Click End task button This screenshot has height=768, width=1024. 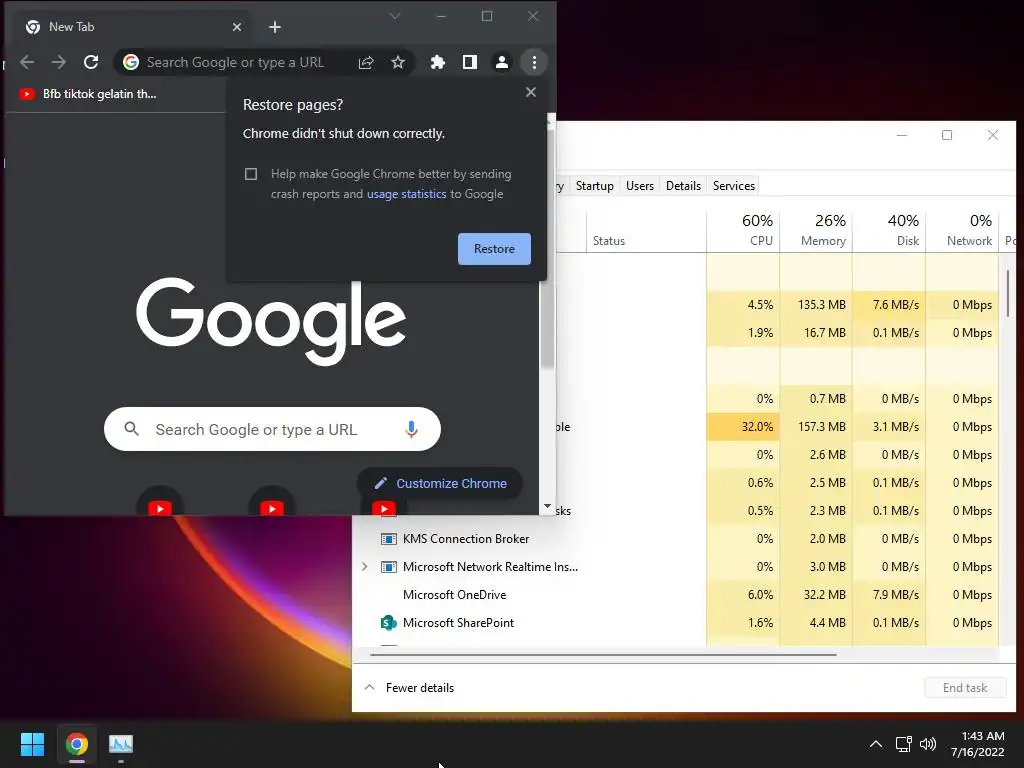point(965,688)
